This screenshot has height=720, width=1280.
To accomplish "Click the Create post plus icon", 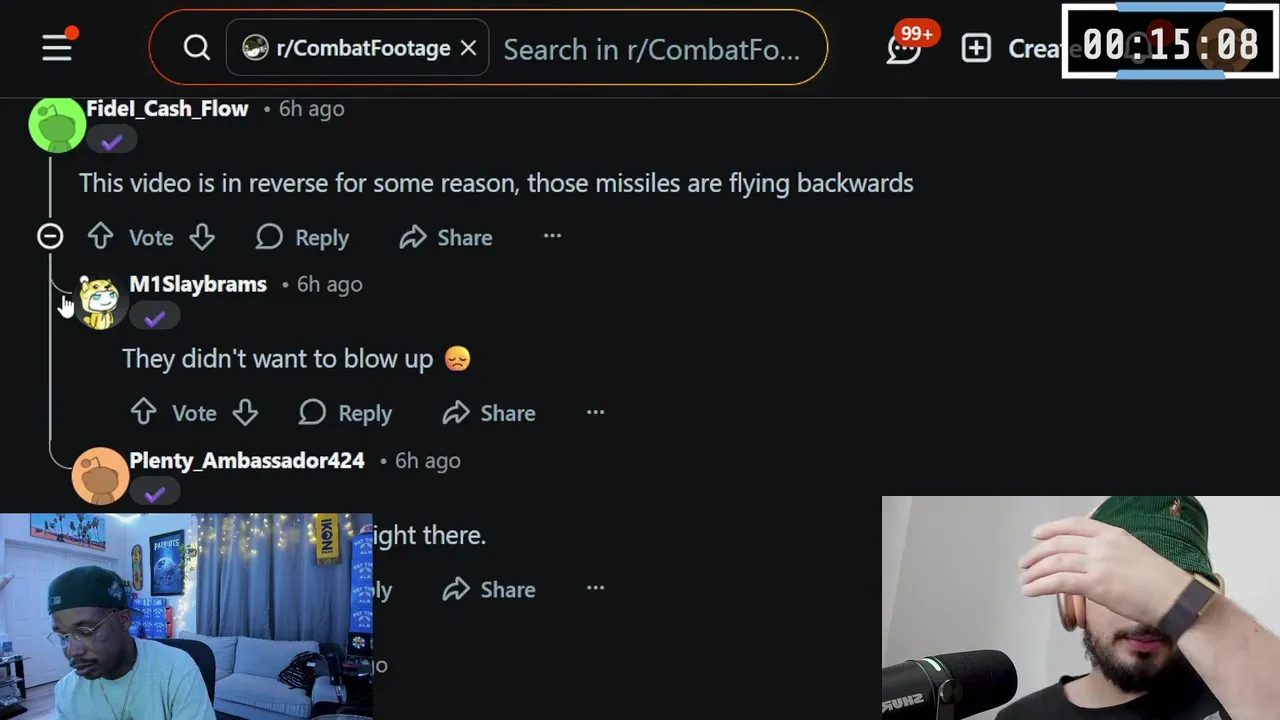I will pyautogui.click(x=976, y=47).
